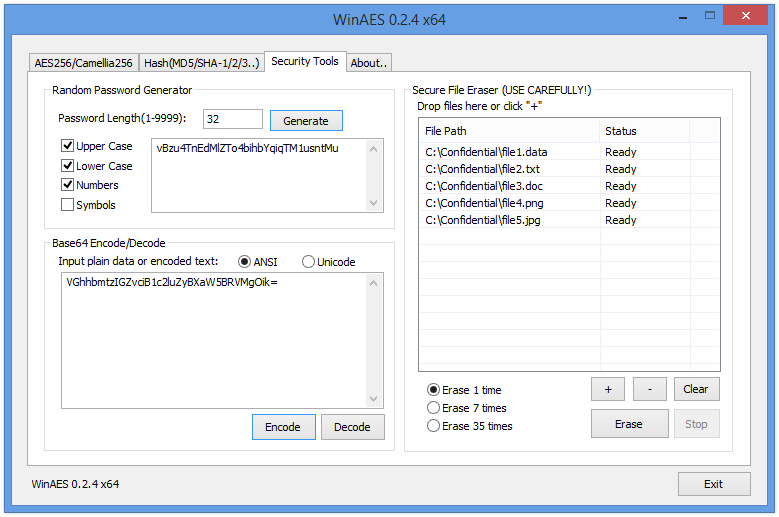Click the Encode button
Image resolution: width=779 pixels, height=517 pixels.
tap(282, 427)
